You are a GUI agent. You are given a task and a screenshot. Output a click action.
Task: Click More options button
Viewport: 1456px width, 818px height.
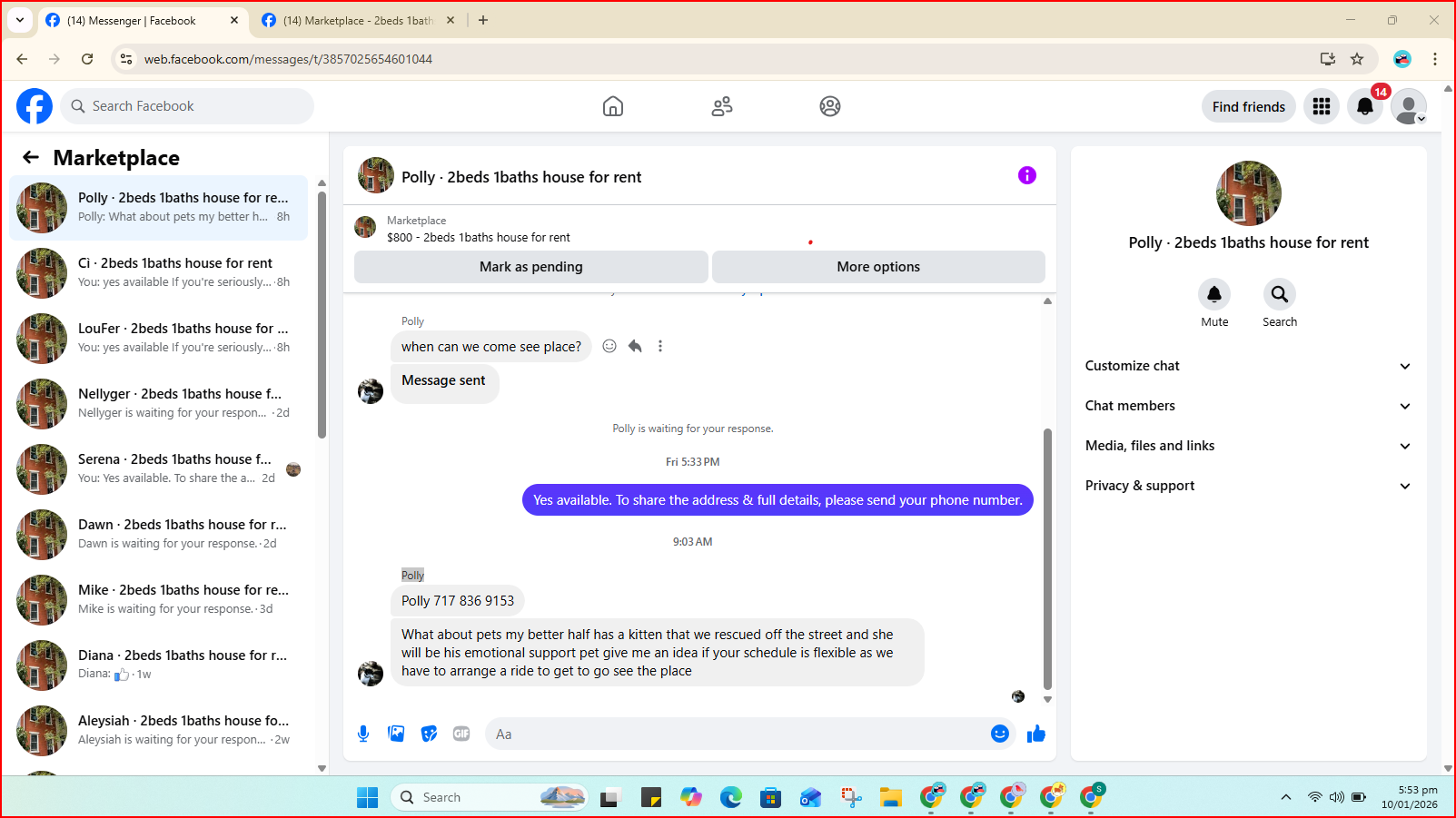(x=878, y=267)
